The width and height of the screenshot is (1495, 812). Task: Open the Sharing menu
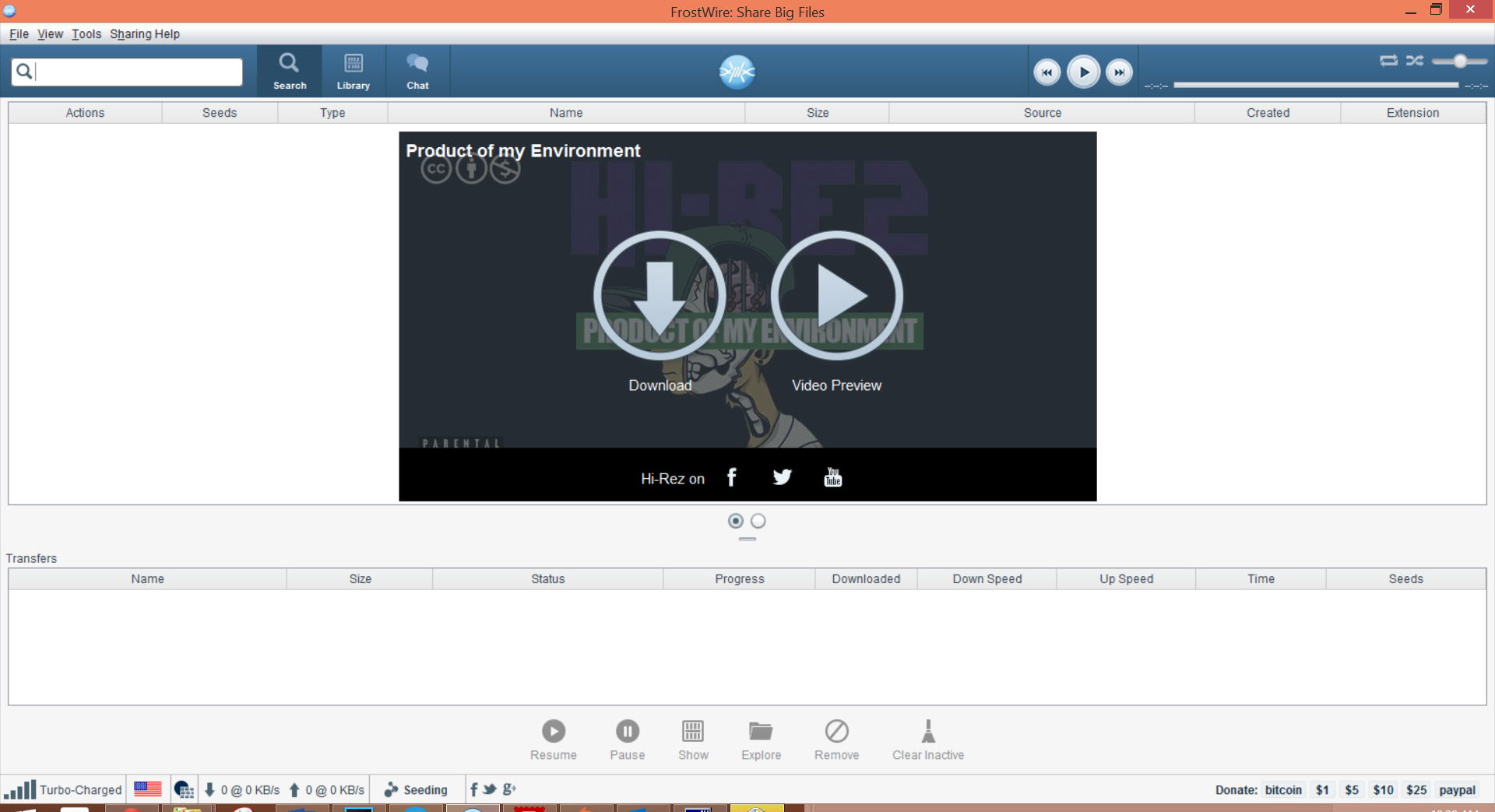tap(131, 34)
